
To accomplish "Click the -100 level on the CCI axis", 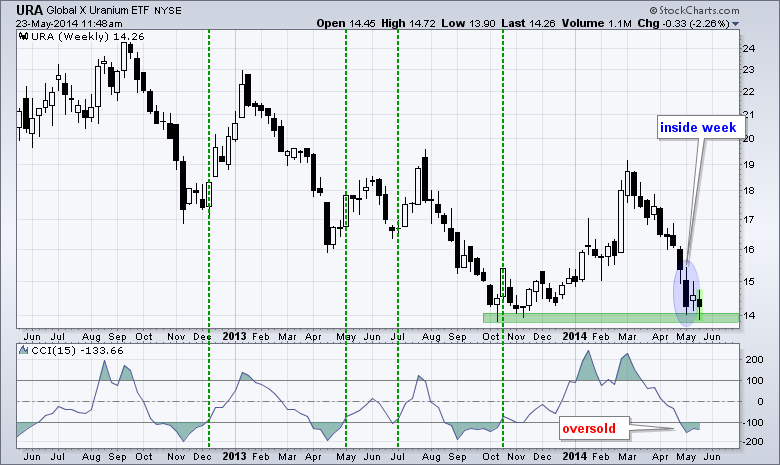I will 752,422.
